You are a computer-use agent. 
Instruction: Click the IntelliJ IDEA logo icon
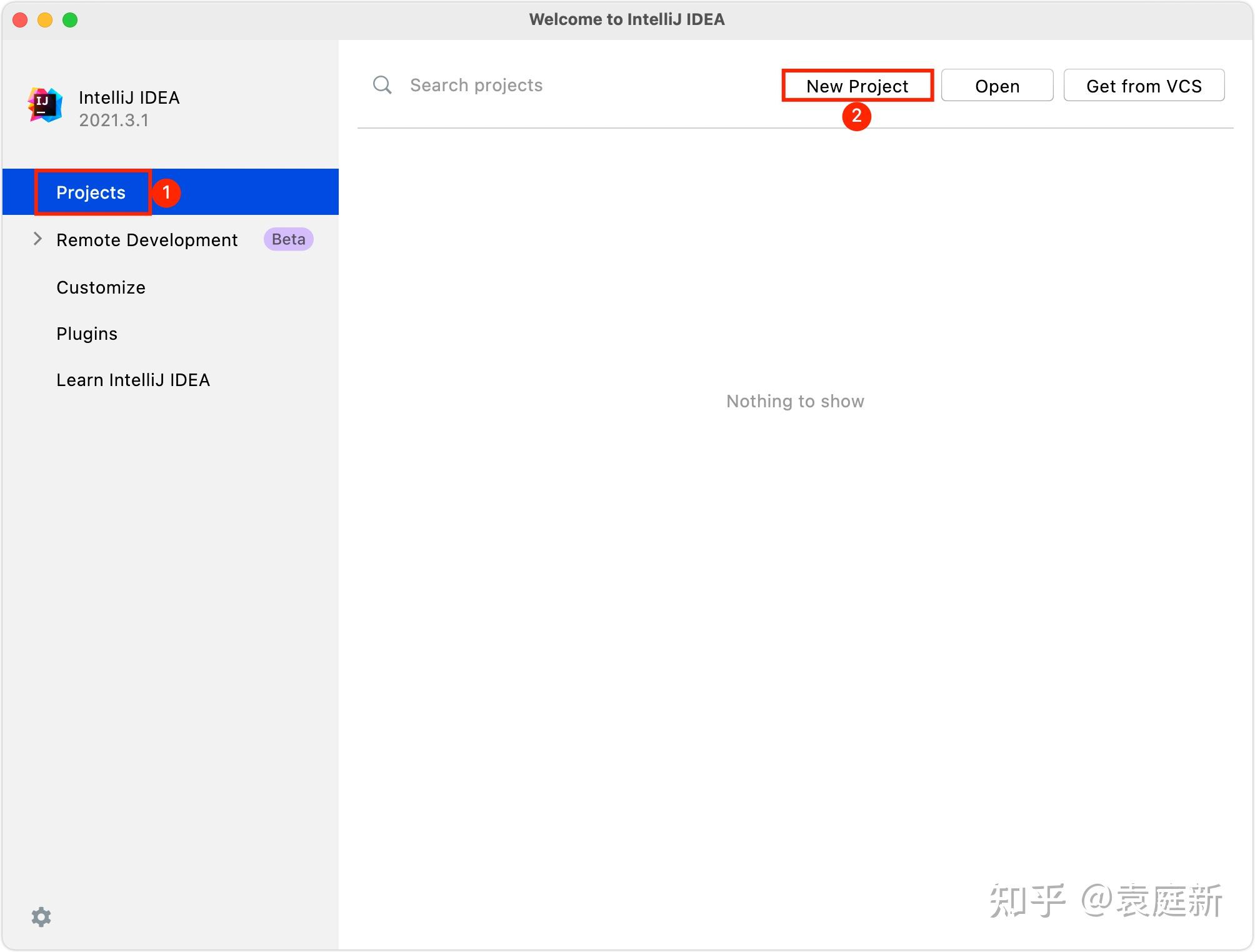(x=45, y=106)
